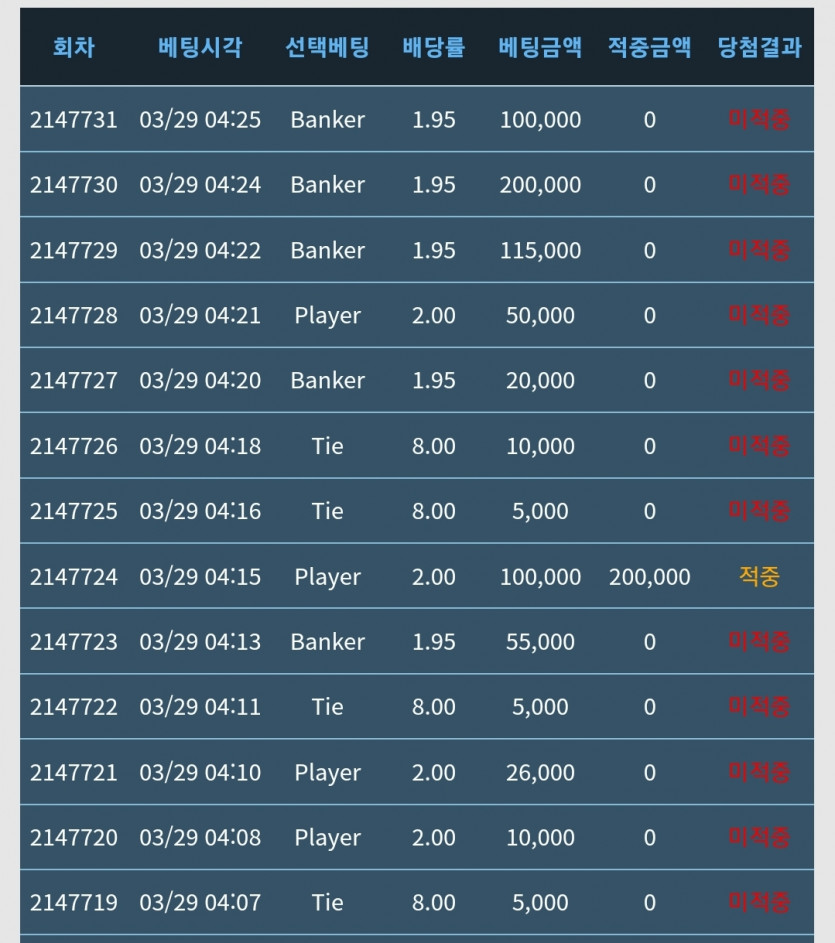Screen dimensions: 835x943
Task: Click the 200,000 winning amount
Action: point(650,577)
